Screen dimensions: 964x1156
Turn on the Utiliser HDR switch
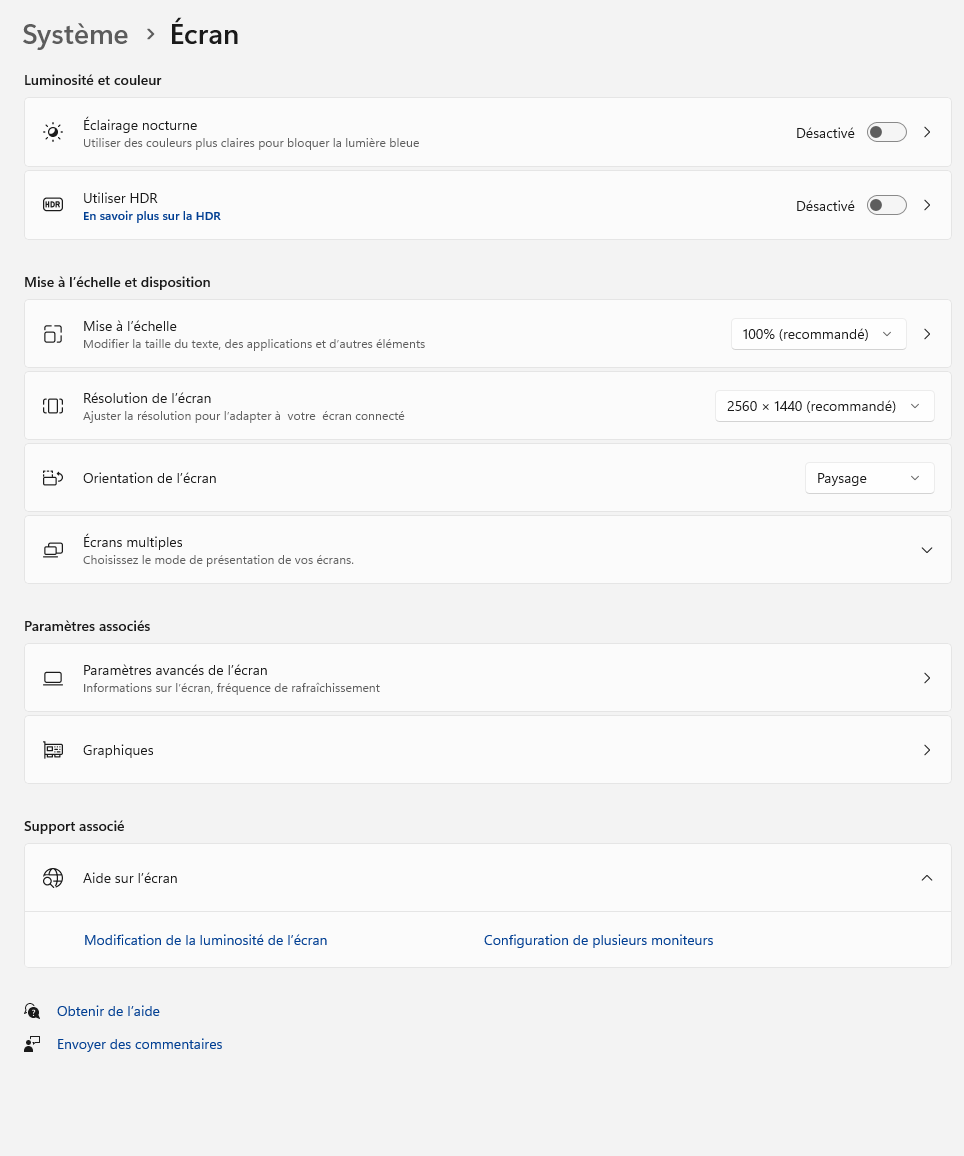(x=886, y=205)
